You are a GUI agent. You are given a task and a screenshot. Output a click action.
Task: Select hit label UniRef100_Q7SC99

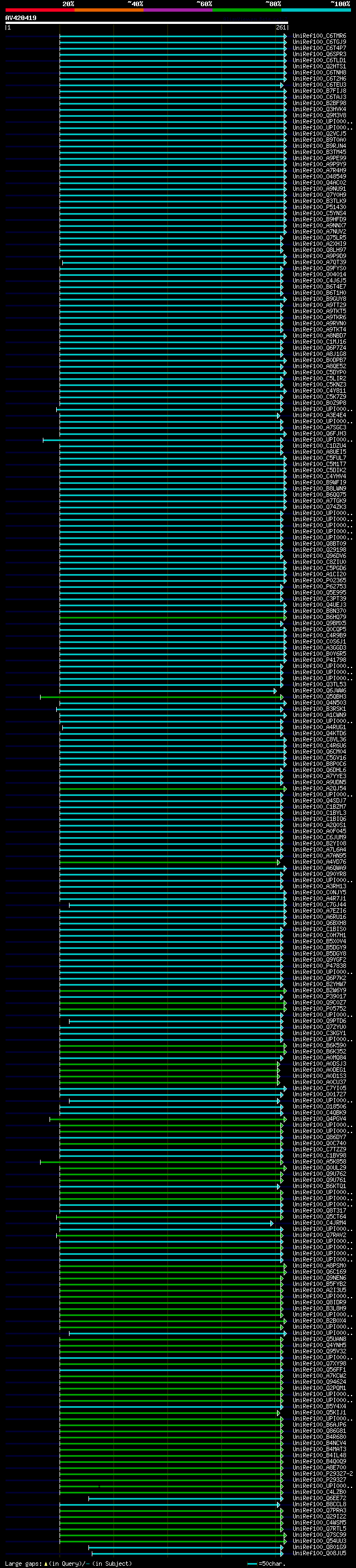(x=319, y=1535)
